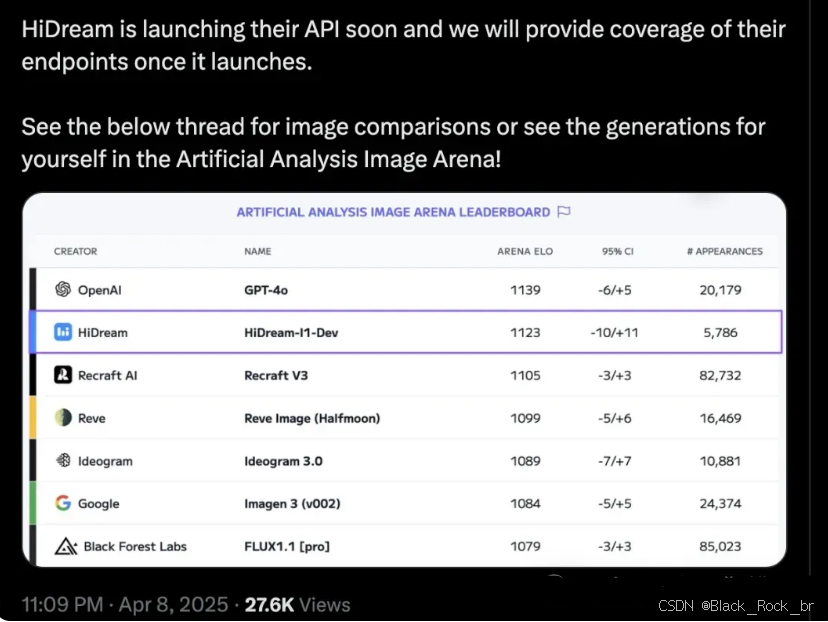This screenshot has width=828, height=622.
Task: Select the Reve Image (Halfmoon) model name
Action: coord(312,418)
